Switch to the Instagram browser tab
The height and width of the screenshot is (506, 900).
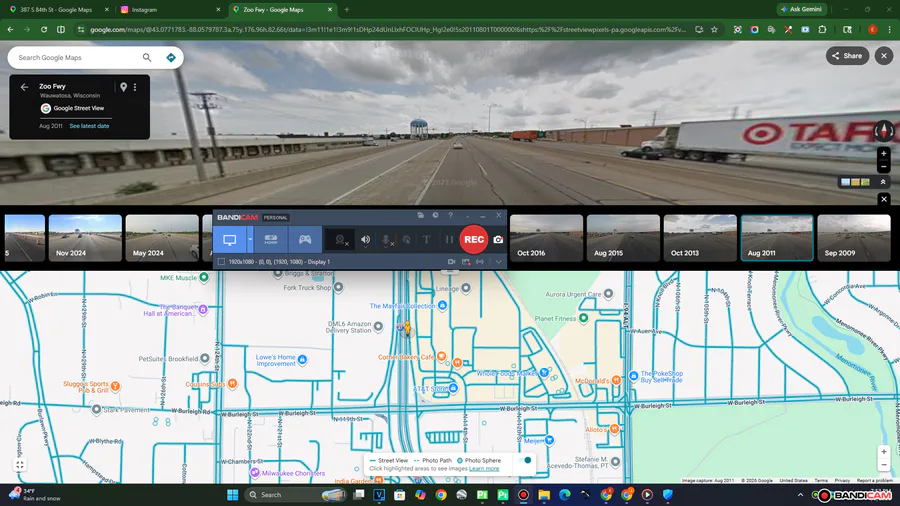(170, 10)
